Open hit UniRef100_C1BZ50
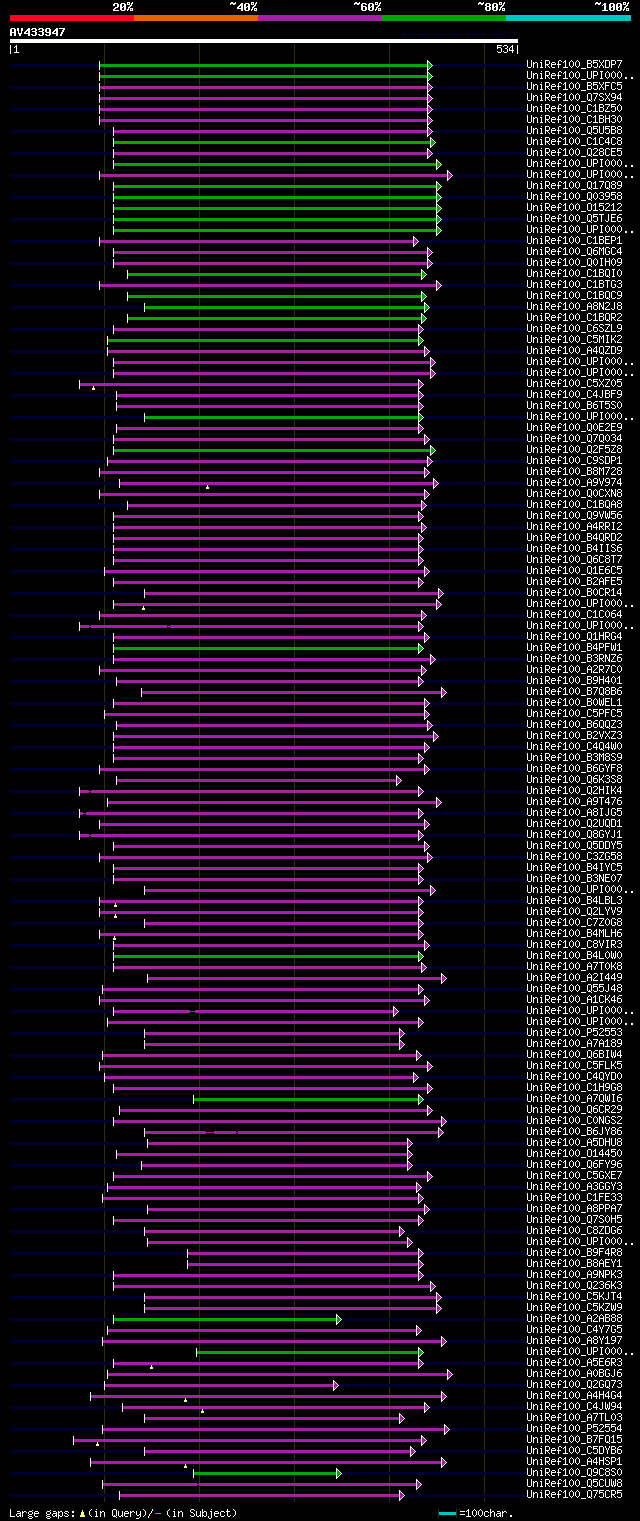This screenshot has width=640, height=1521. coord(574,109)
